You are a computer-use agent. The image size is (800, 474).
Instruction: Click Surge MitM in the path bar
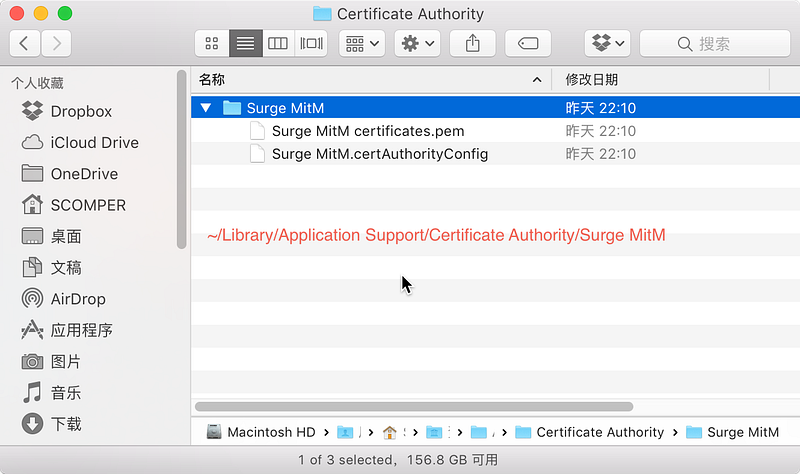pos(732,432)
